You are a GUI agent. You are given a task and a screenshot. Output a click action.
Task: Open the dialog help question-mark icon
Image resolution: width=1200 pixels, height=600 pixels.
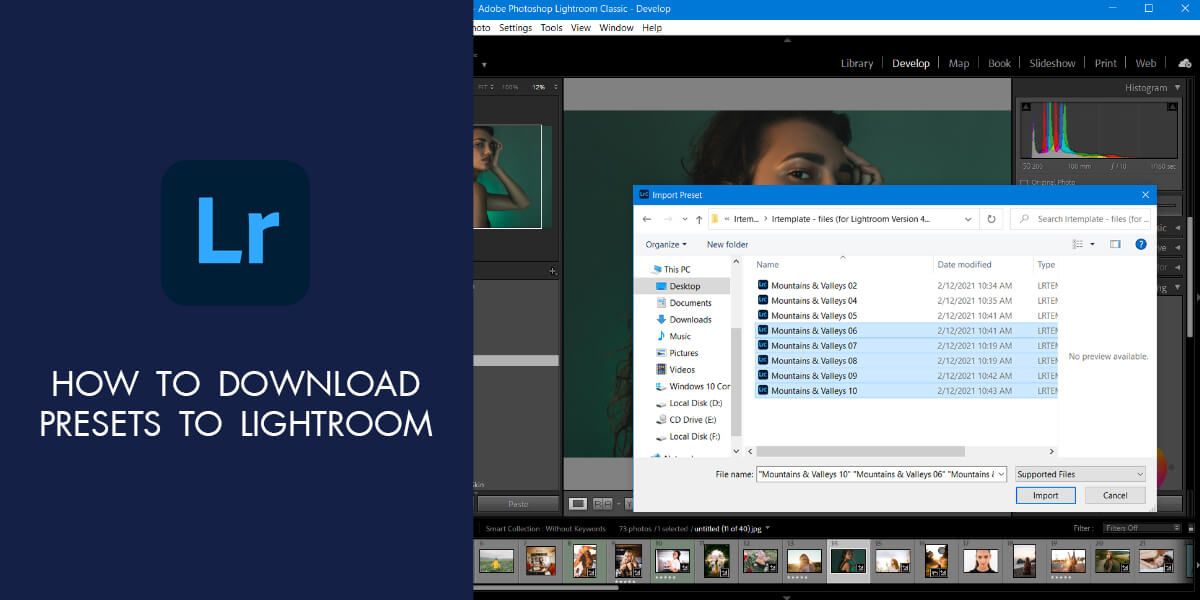click(1141, 244)
